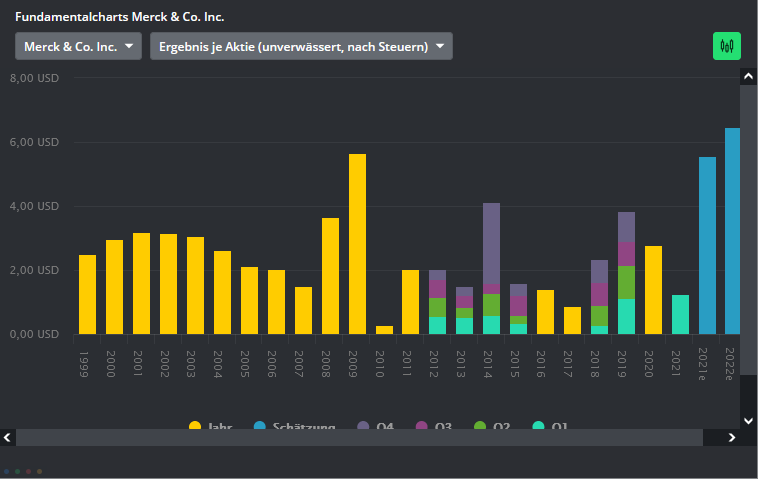Click the magenta Q3 segment of 2018
This screenshot has width=760, height=480.
pyautogui.click(x=600, y=294)
